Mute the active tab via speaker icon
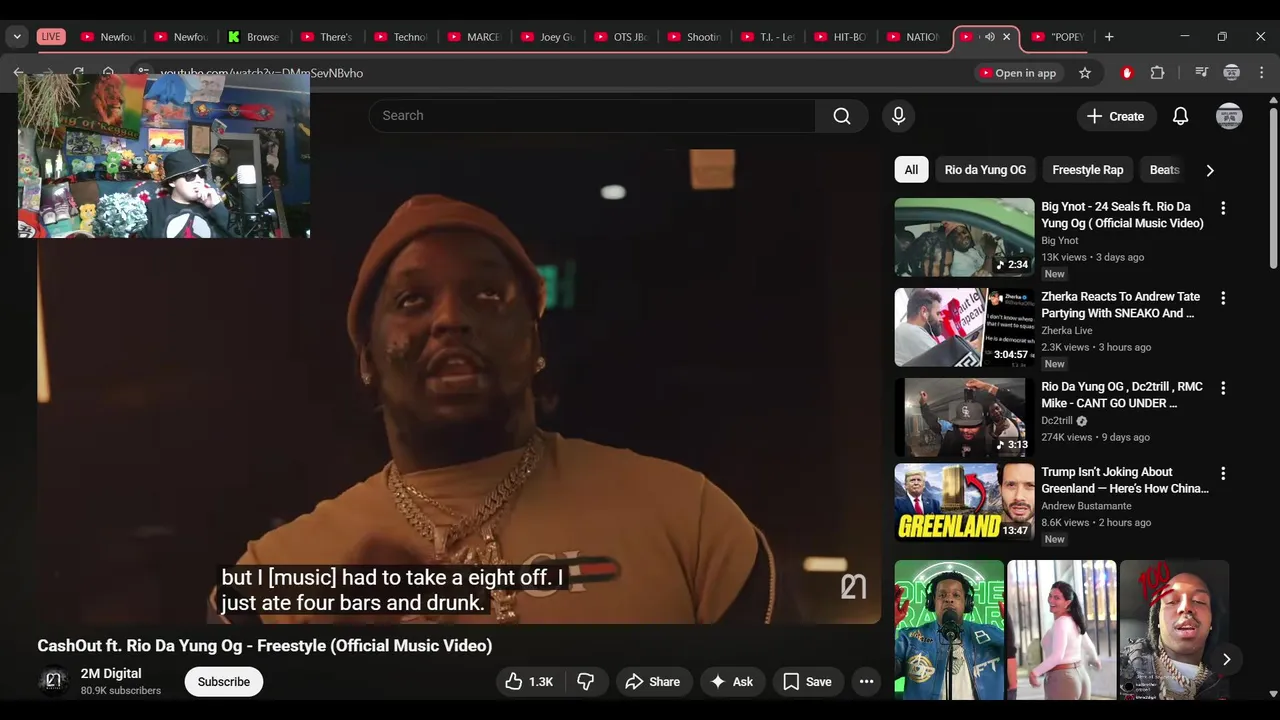 [x=989, y=37]
